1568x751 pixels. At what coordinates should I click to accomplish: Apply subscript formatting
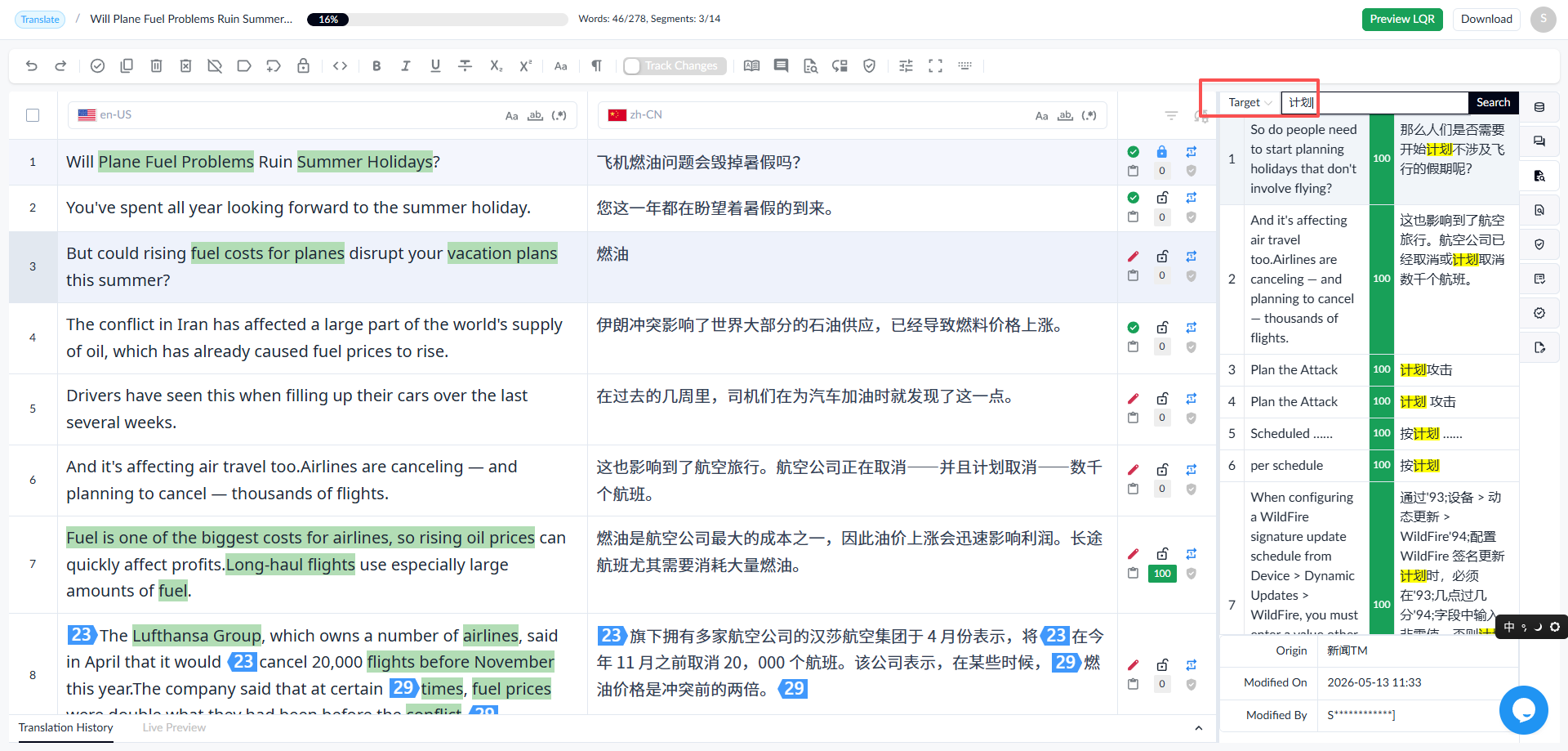[496, 66]
